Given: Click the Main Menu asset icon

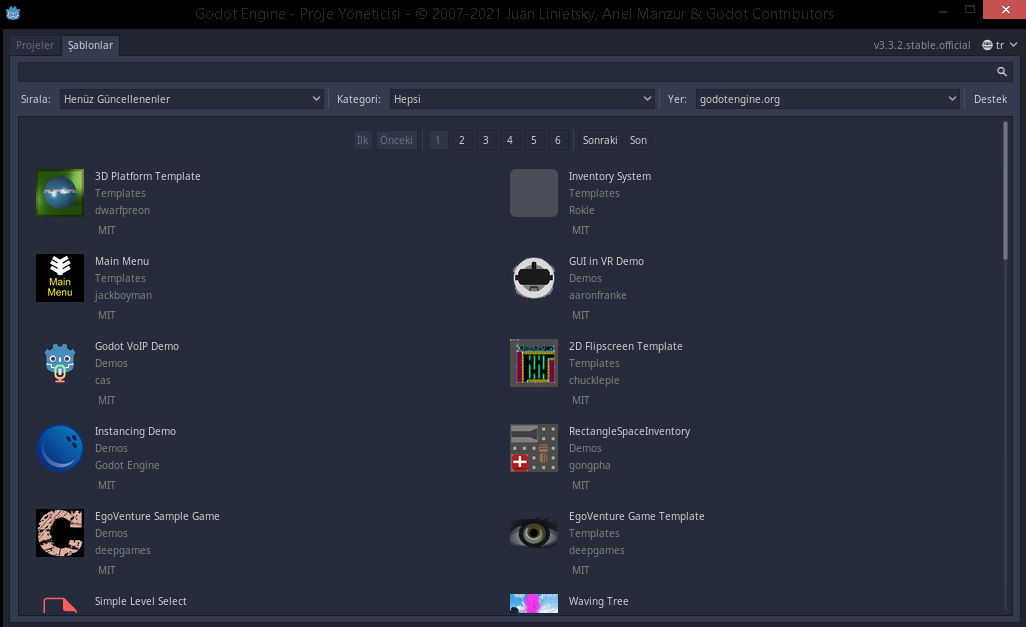Looking at the screenshot, I should coord(60,278).
